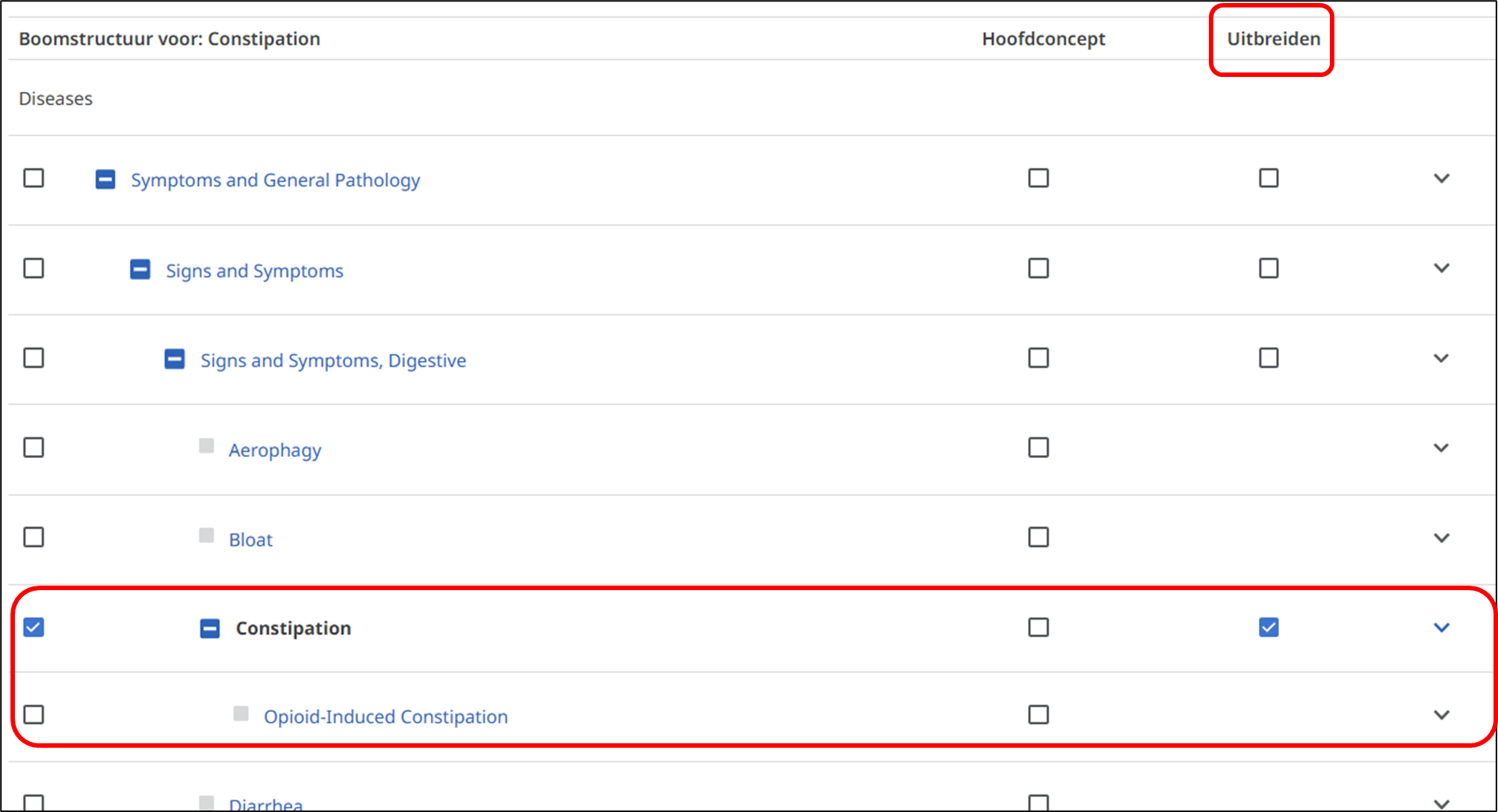Select the Signs and Symptoms, Digestive row checkbox
Screen dimensions: 1498x812
pyautogui.click(x=34, y=358)
